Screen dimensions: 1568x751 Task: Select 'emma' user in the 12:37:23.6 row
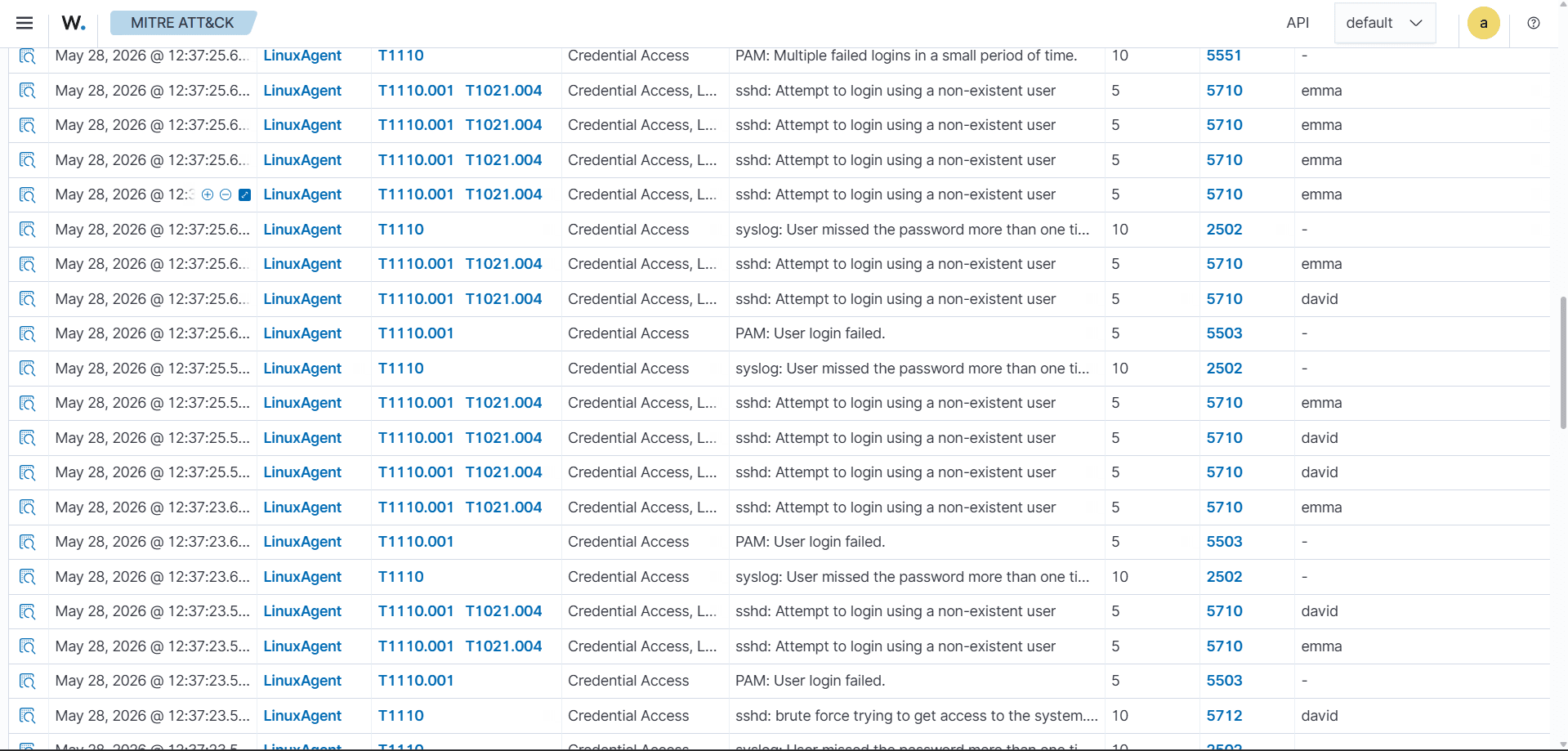click(x=1321, y=507)
